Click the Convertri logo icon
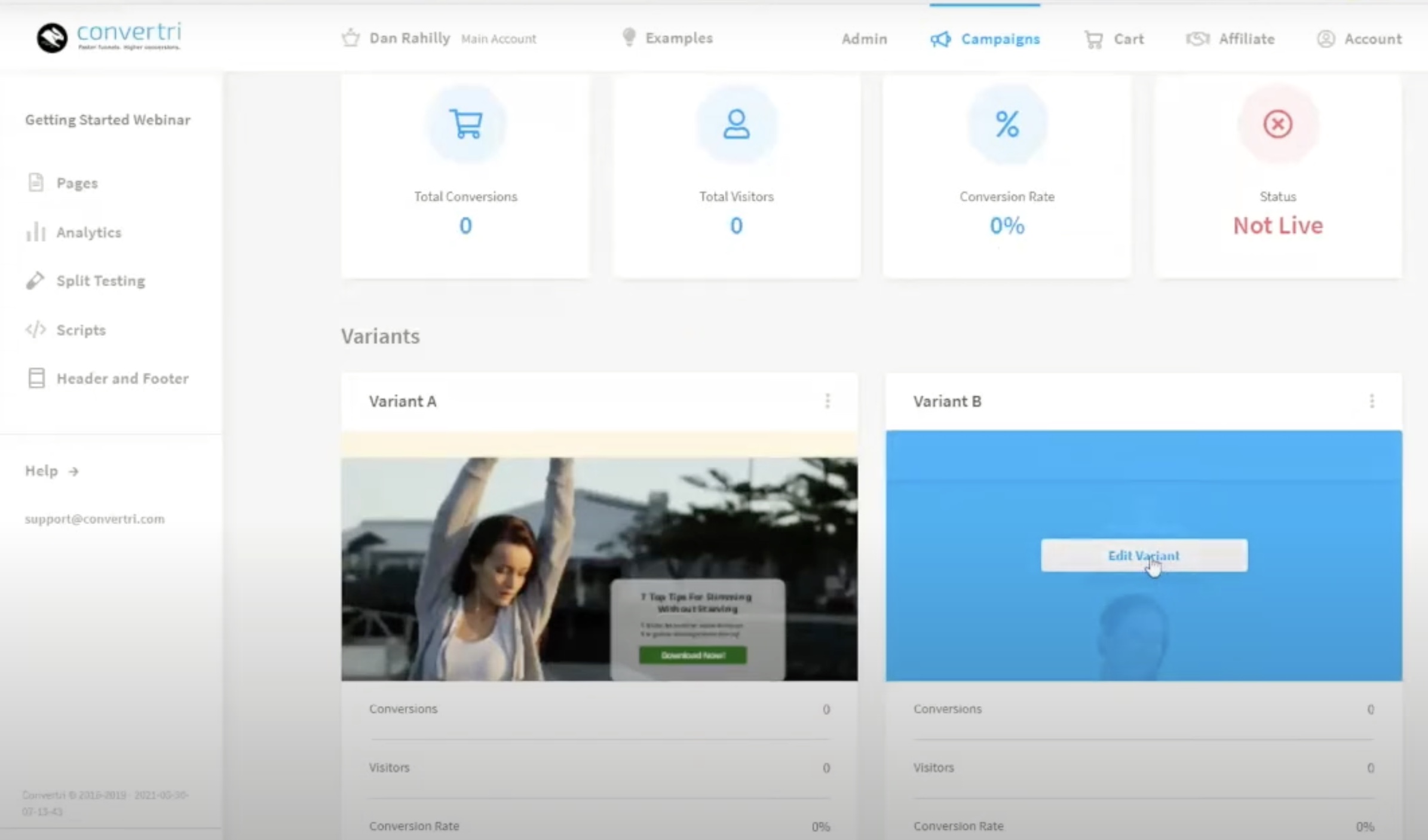 click(52, 38)
